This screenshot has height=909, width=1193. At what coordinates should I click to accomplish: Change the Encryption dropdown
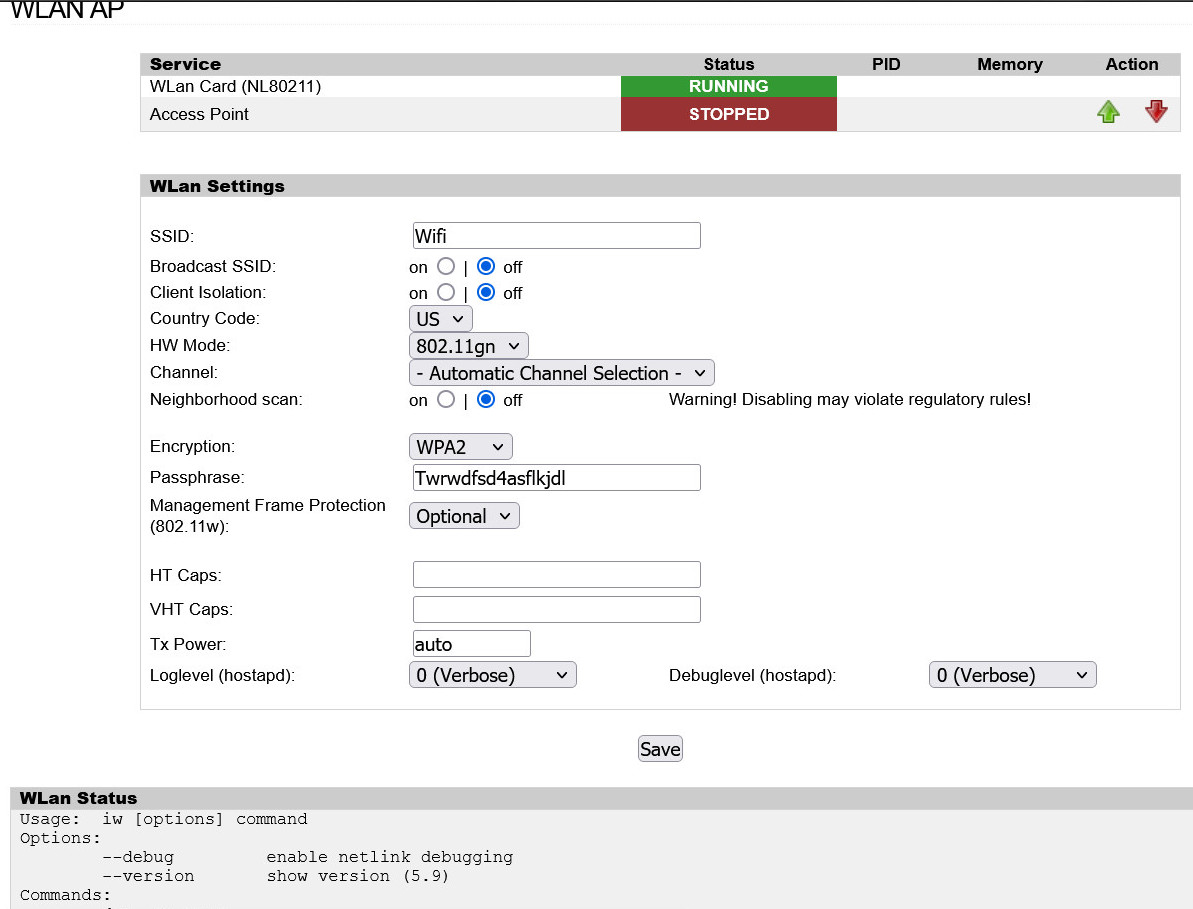[x=460, y=446]
